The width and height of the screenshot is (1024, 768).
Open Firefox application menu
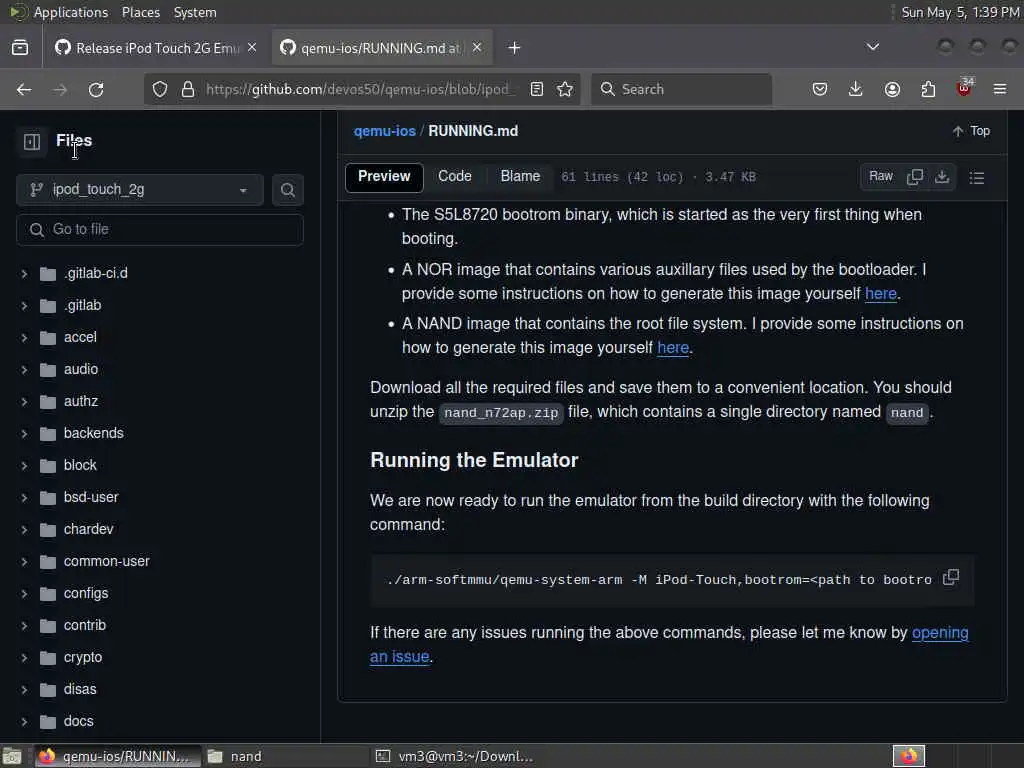[x=1000, y=89]
